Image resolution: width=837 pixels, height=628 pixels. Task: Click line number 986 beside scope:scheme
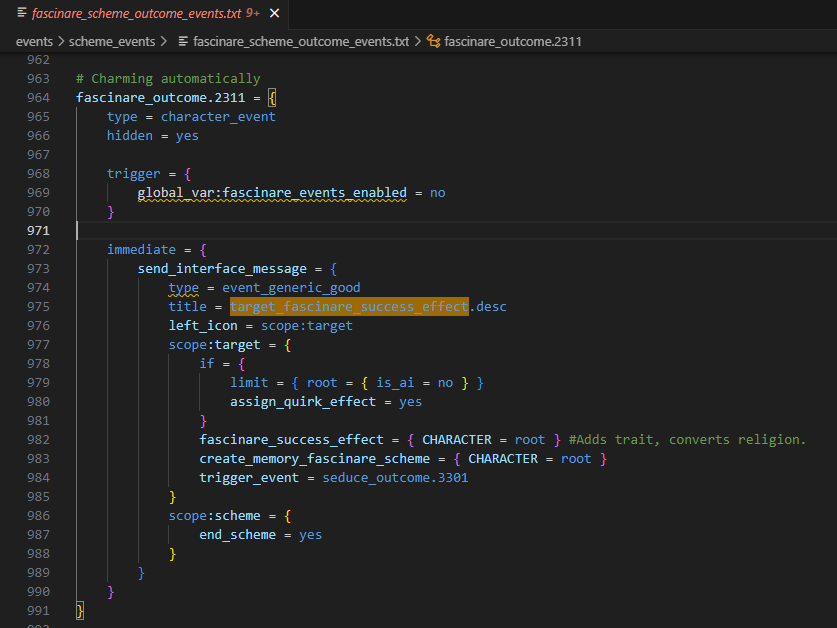coord(38,516)
